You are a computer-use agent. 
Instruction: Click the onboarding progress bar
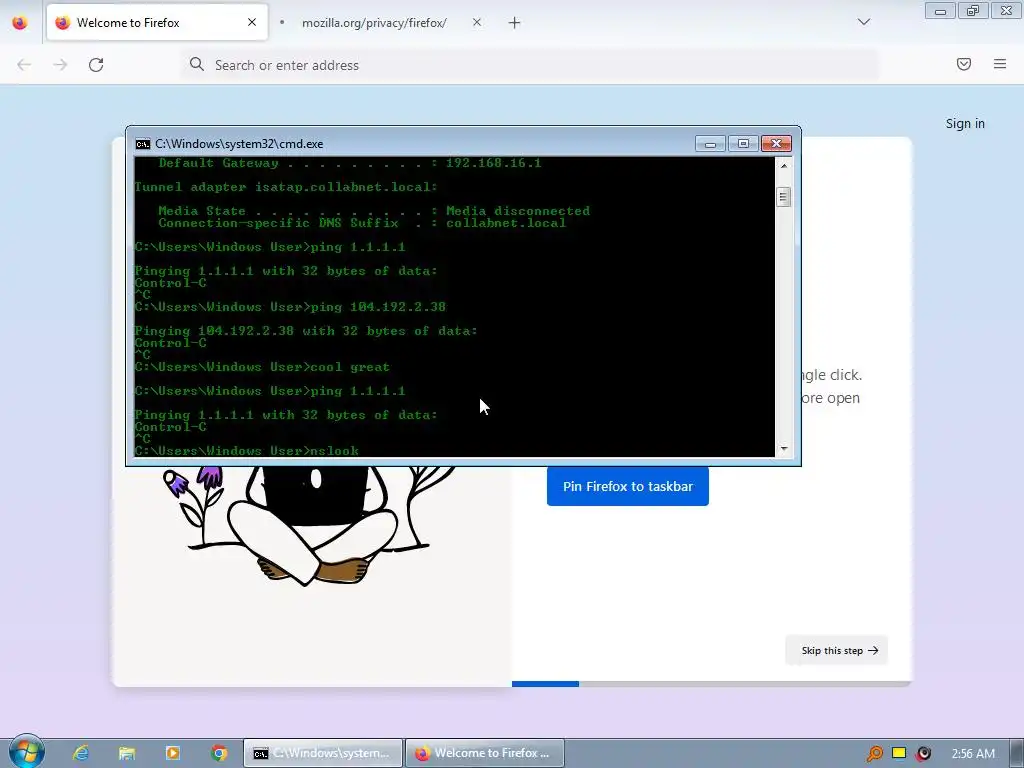point(711,684)
